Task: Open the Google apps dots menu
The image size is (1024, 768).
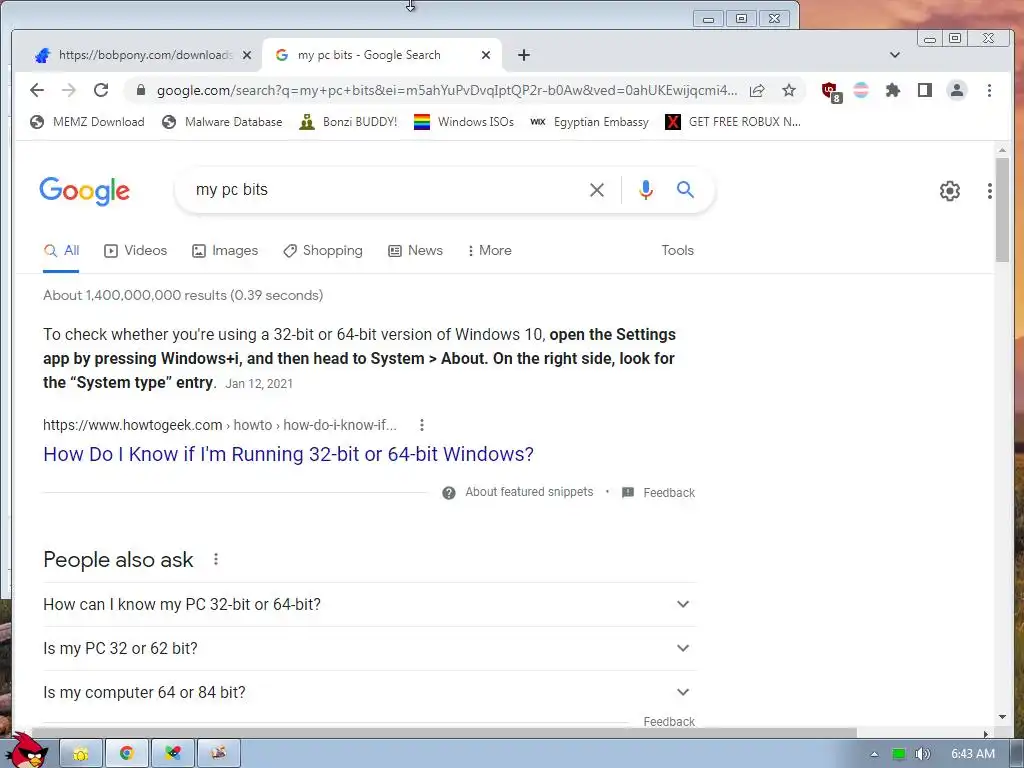Action: pyautogui.click(x=990, y=191)
